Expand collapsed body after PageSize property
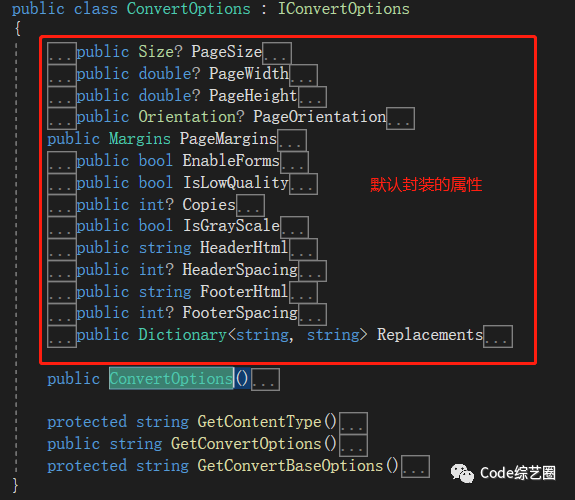 pos(277,53)
